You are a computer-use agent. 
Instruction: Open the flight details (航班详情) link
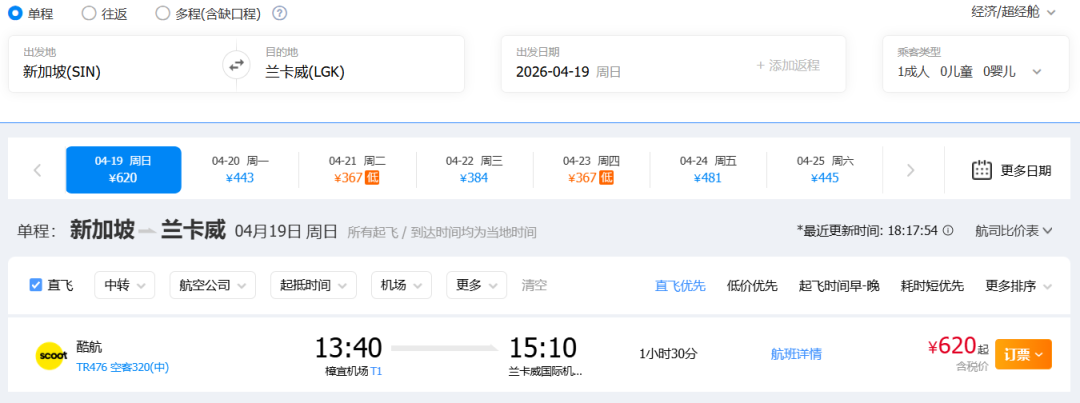click(796, 354)
